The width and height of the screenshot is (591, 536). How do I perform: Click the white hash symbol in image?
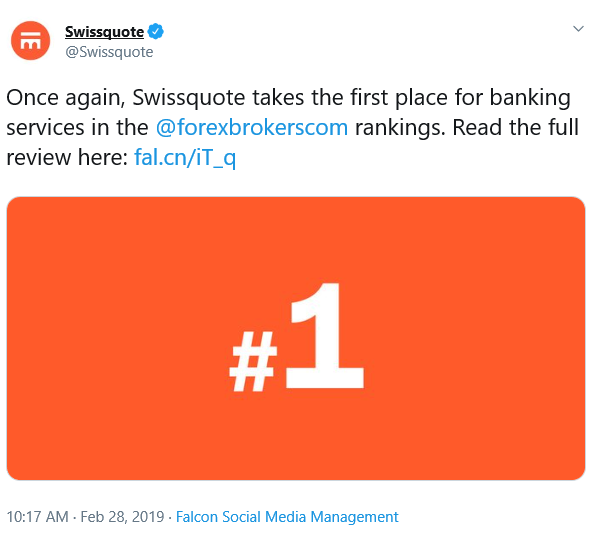click(253, 361)
